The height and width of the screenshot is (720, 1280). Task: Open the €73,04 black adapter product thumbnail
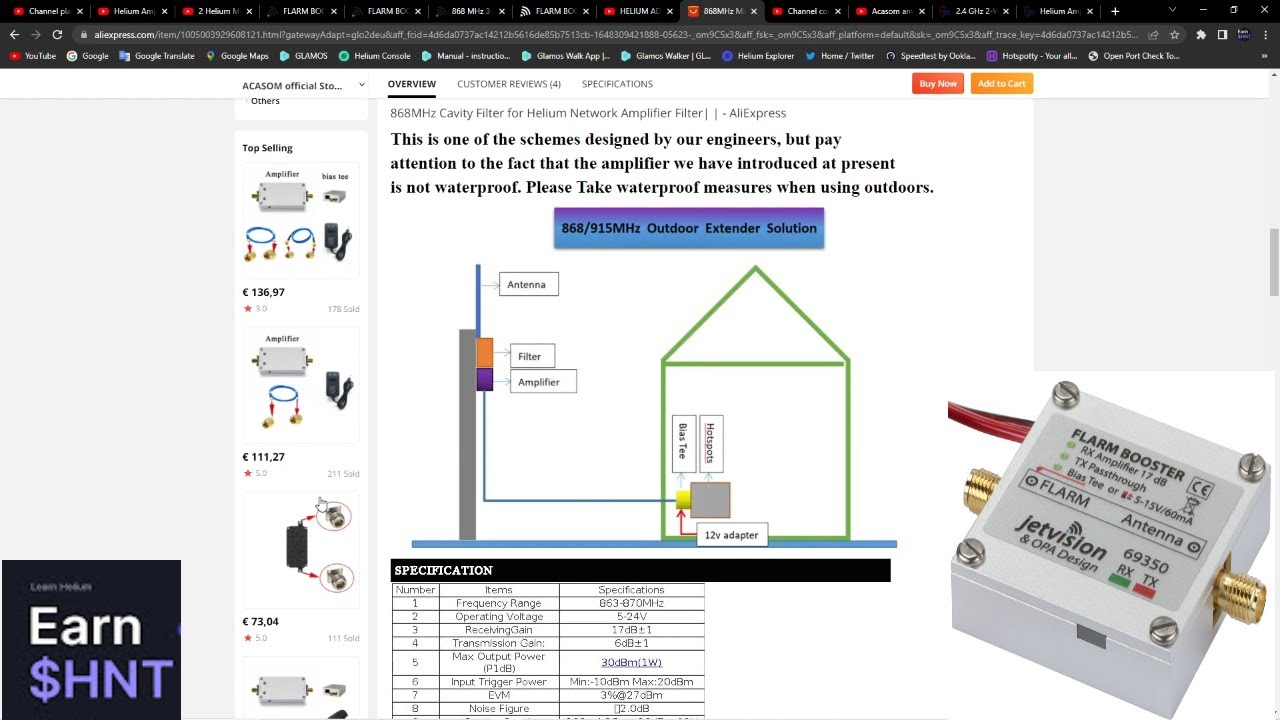[300, 549]
